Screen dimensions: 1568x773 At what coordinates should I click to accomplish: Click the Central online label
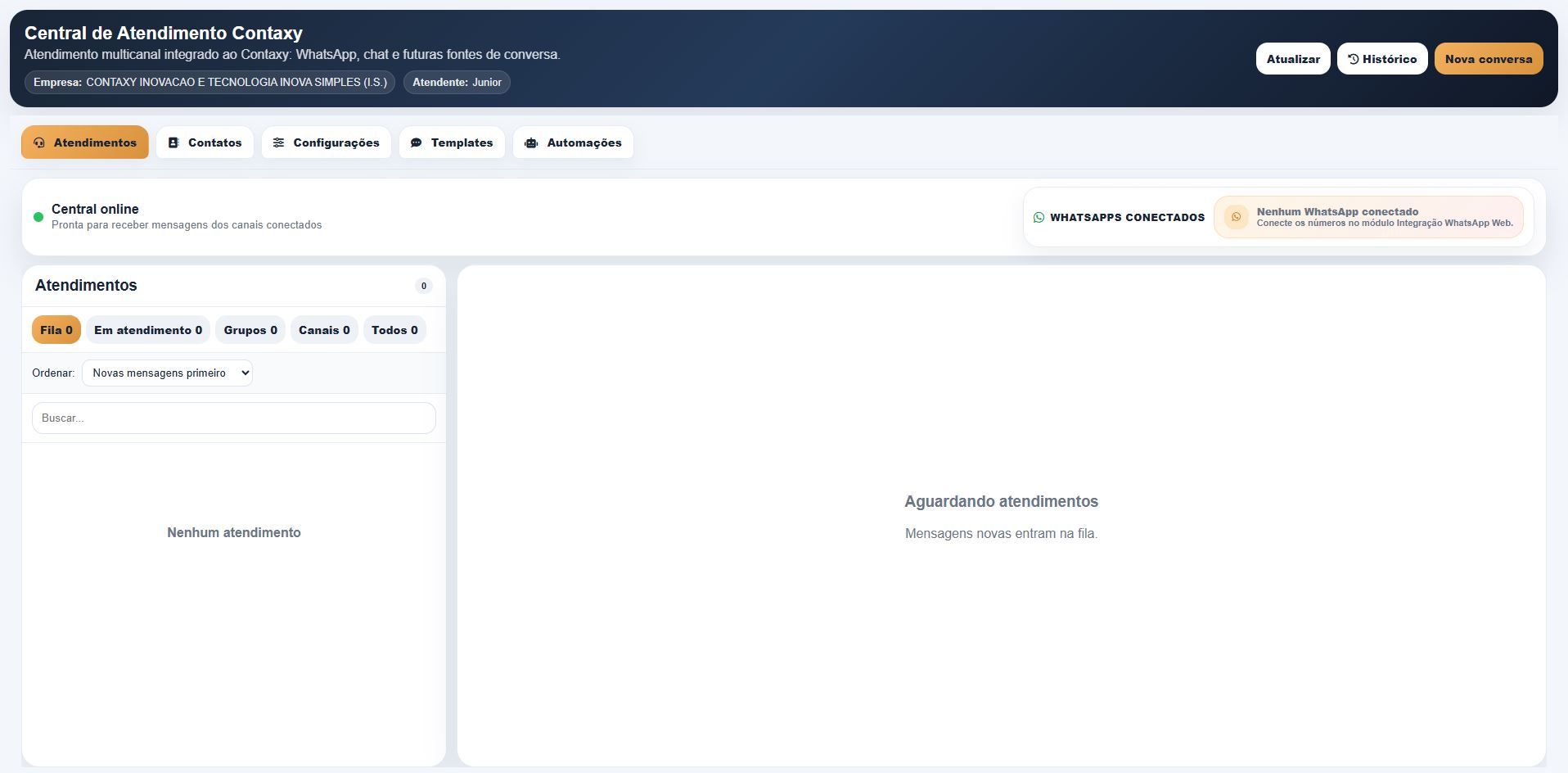coord(95,209)
